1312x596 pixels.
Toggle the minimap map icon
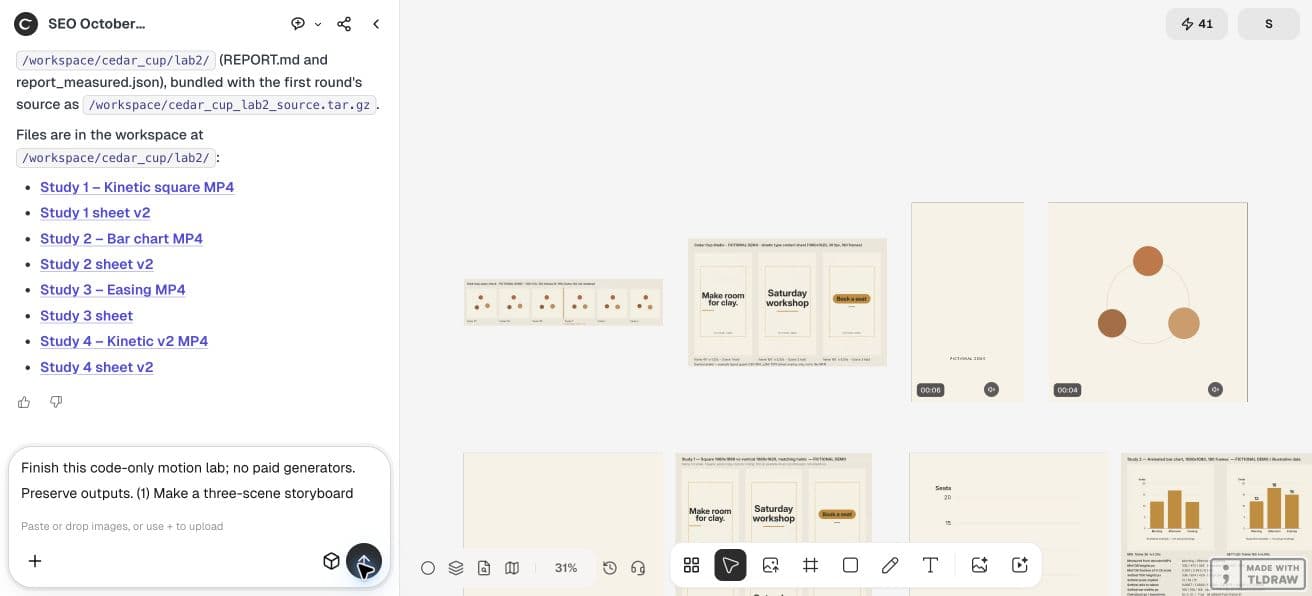click(x=512, y=567)
